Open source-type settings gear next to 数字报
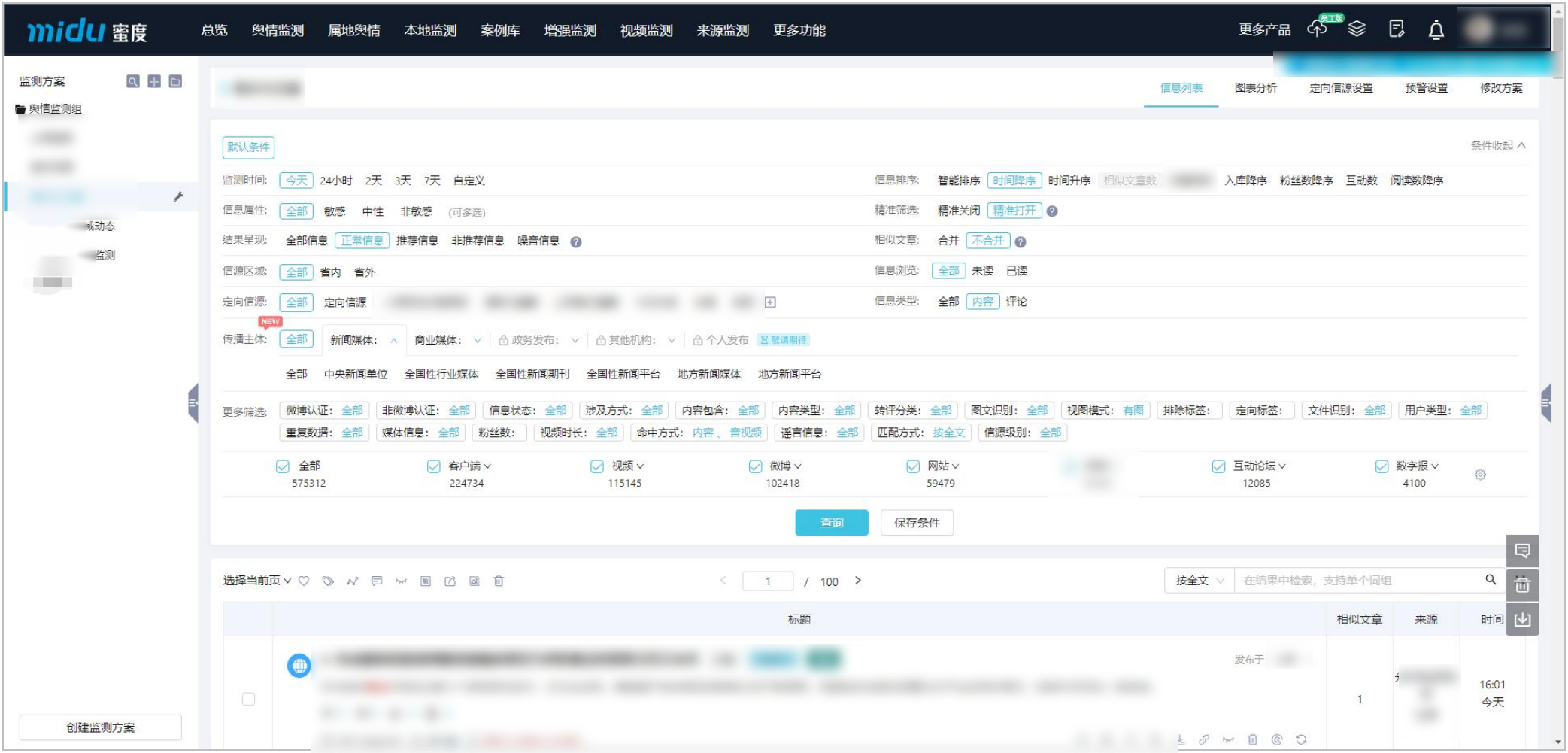The width and height of the screenshot is (1568, 753). point(1480,475)
